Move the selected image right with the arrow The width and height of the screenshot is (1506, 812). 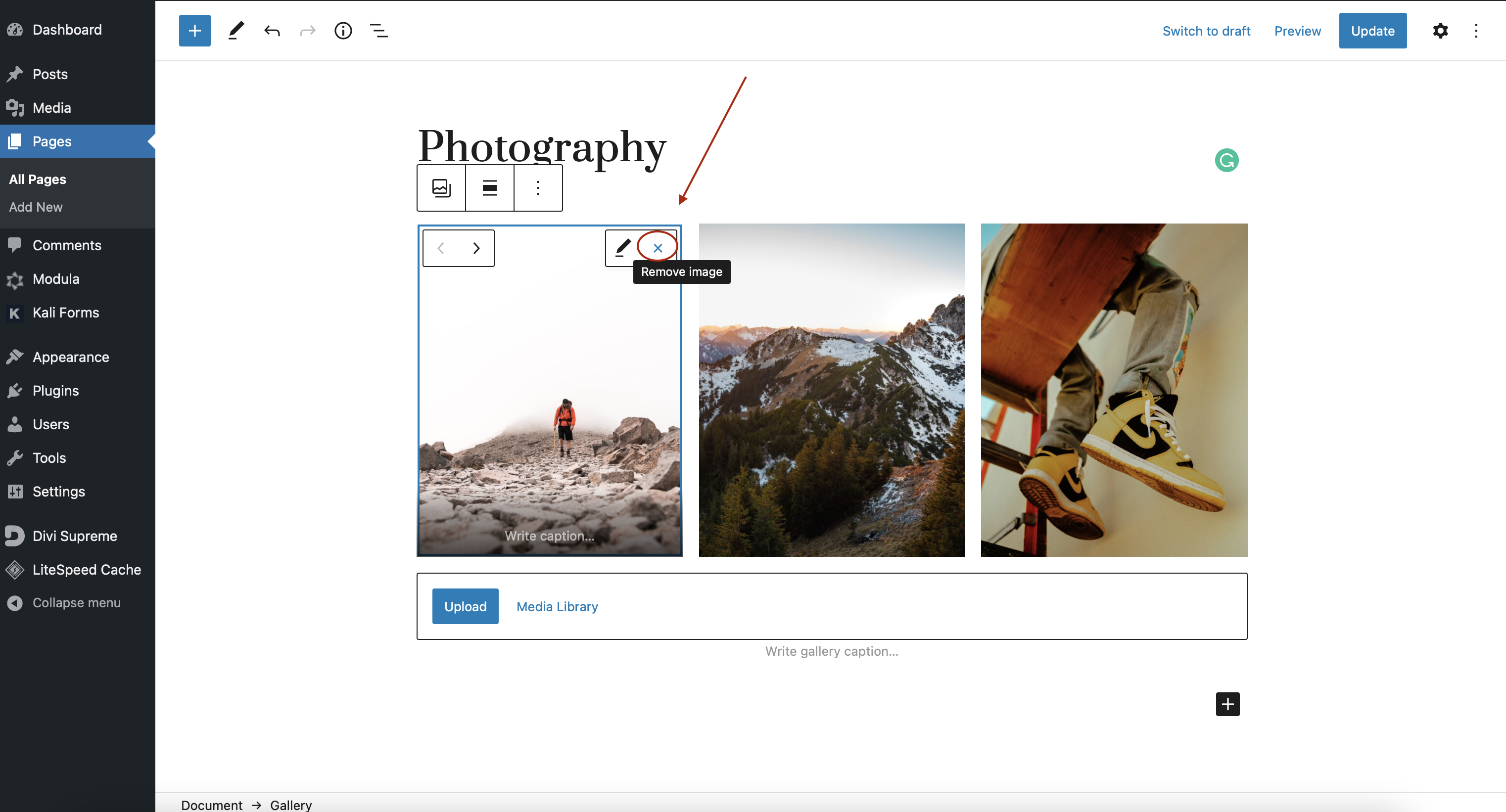476,248
